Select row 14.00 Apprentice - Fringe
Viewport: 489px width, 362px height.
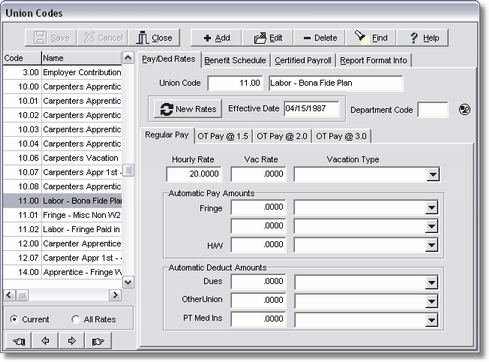(62, 272)
